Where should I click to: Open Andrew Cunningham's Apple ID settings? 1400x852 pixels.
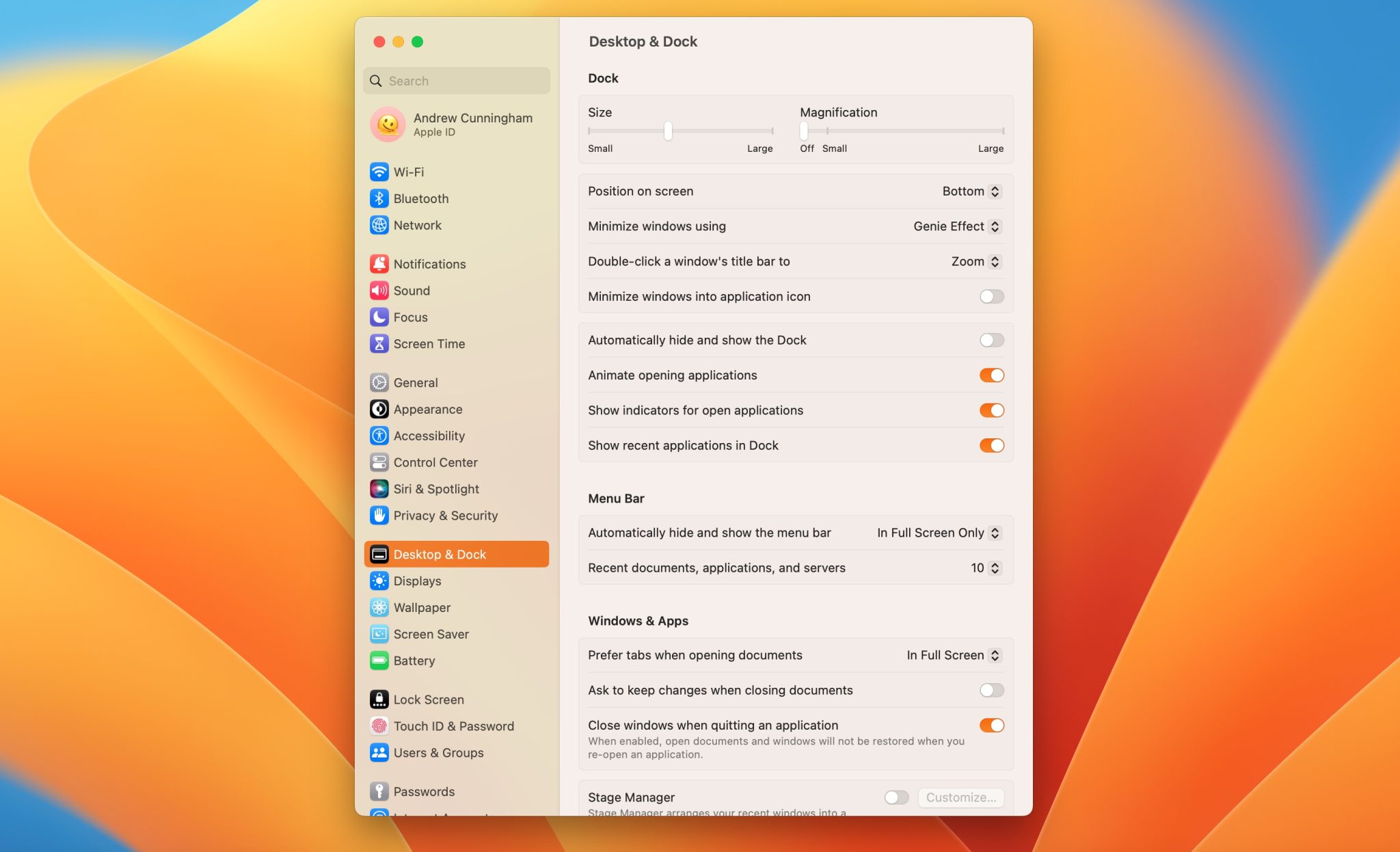pos(457,124)
